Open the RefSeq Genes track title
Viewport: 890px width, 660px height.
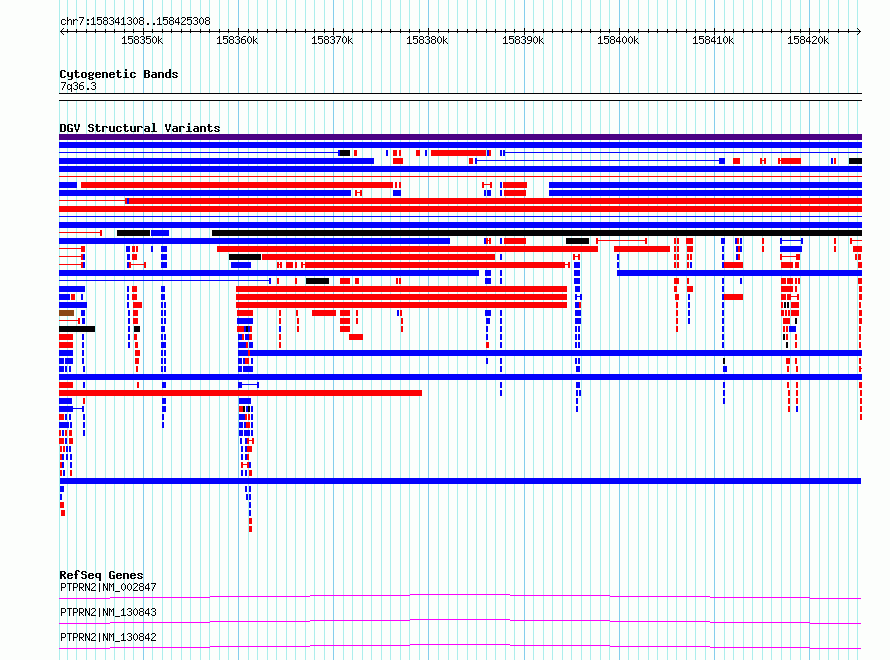coord(102,575)
